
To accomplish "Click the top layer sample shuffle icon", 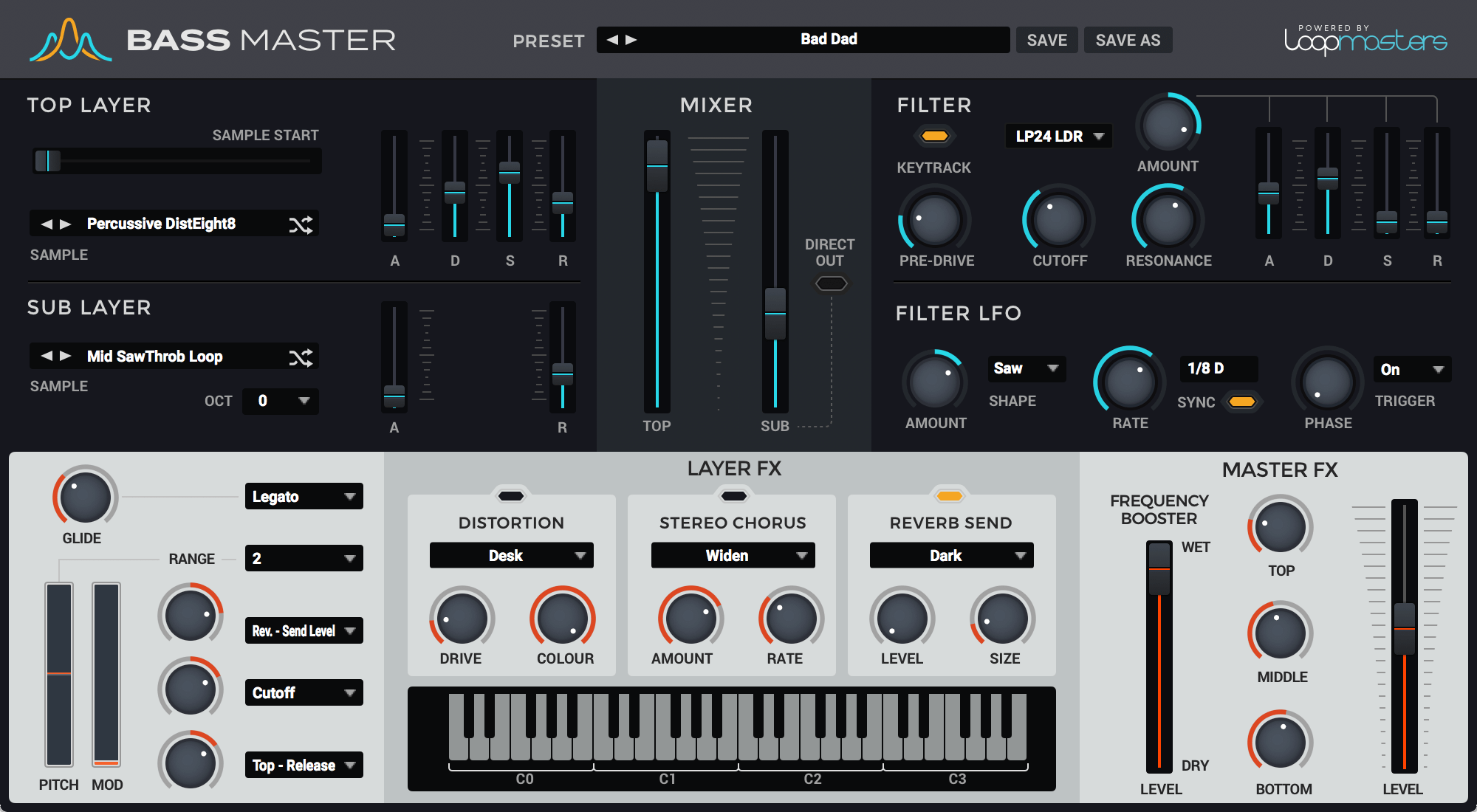I will (x=301, y=224).
